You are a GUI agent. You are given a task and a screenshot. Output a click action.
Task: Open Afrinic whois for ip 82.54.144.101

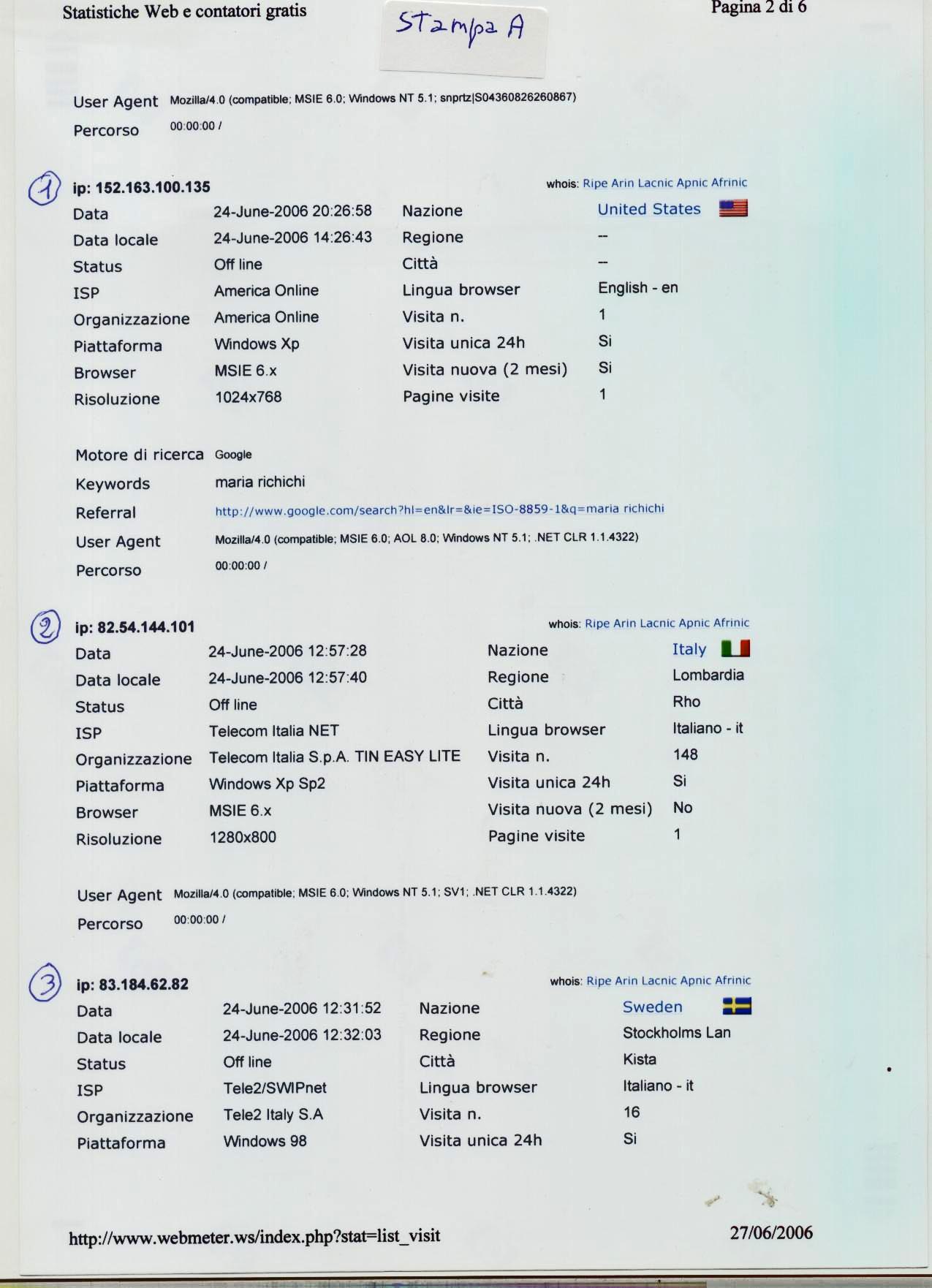(x=731, y=623)
